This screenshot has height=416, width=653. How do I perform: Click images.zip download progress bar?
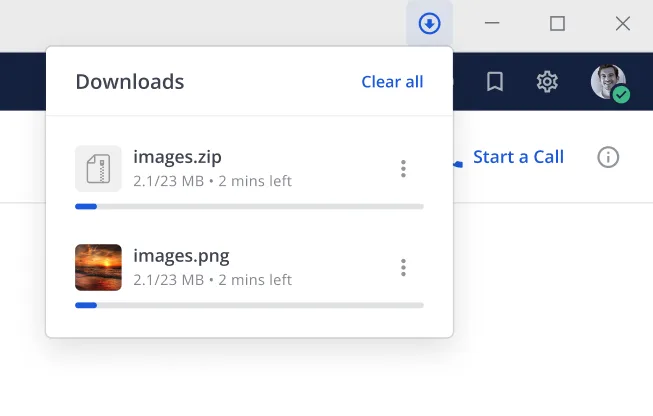(x=249, y=207)
